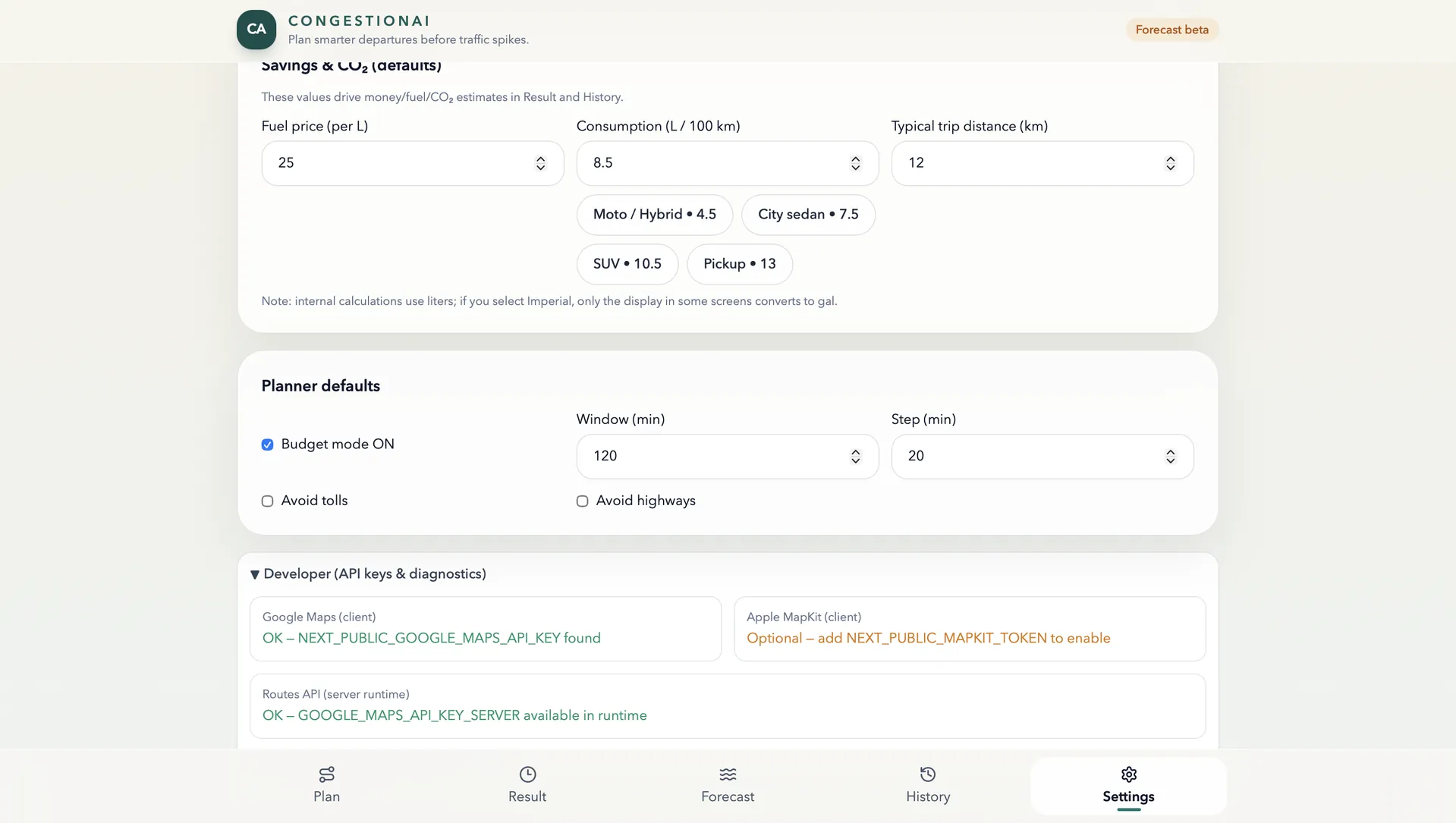
Task: Focus the Step field showing 20
Action: pos(1042,456)
